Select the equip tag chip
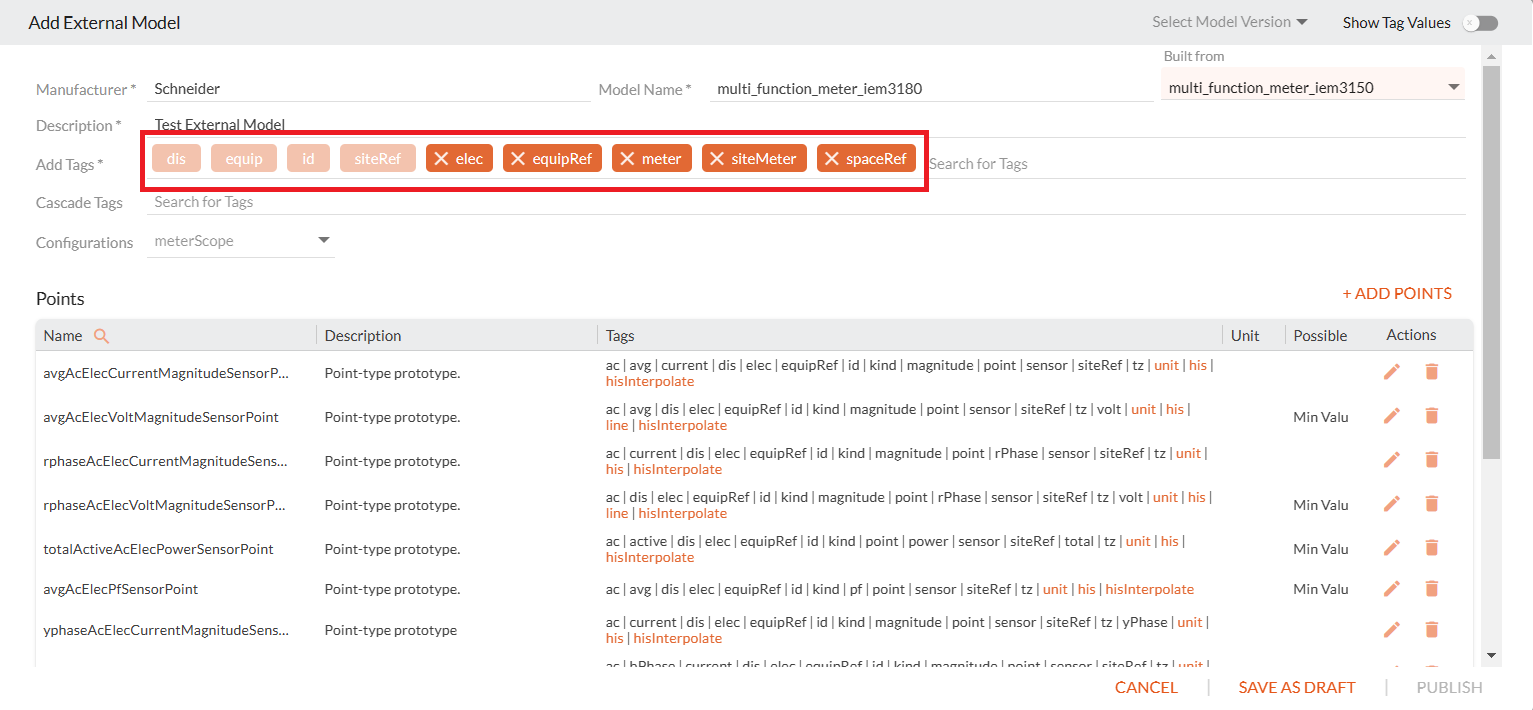 point(244,159)
